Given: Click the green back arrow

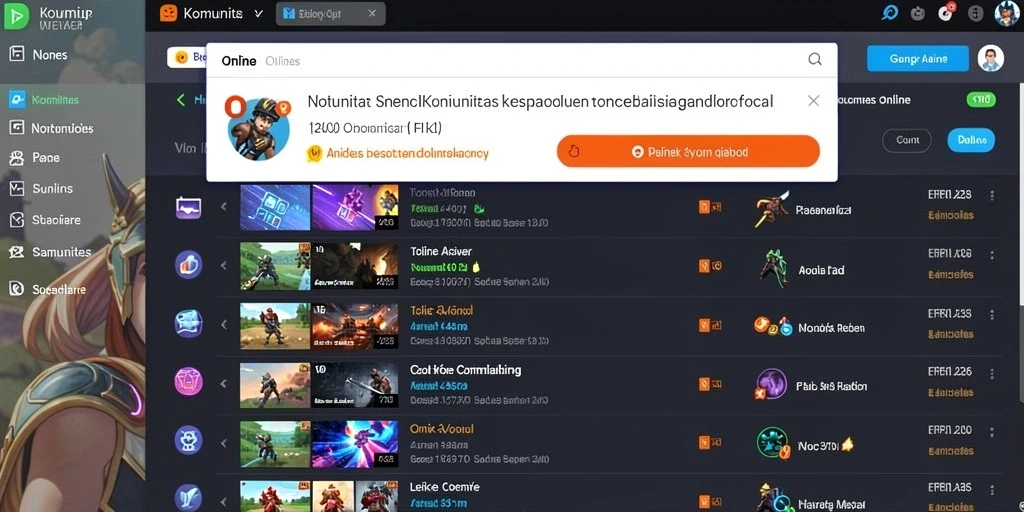Looking at the screenshot, I should click(x=181, y=100).
